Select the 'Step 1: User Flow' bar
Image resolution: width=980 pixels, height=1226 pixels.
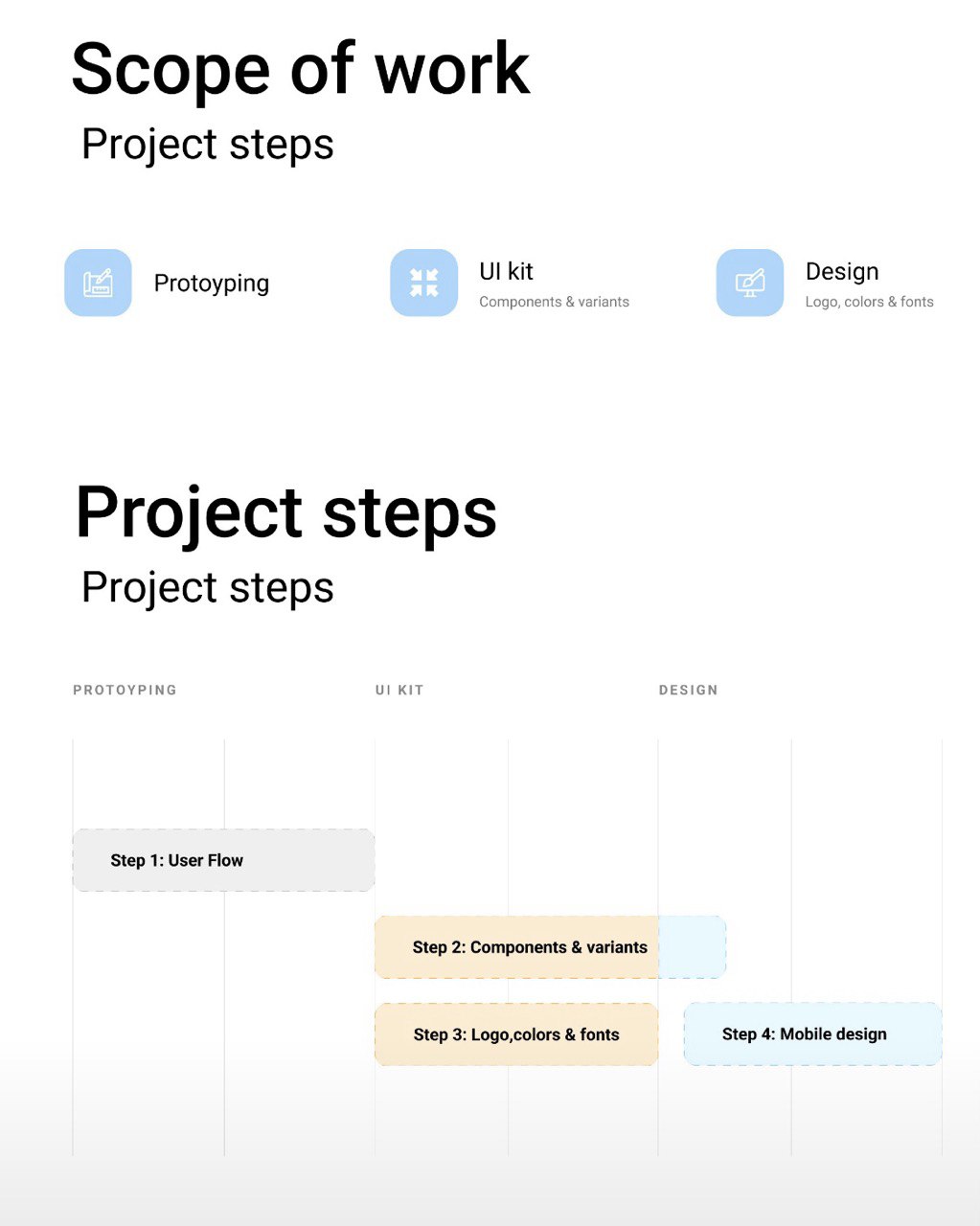pyautogui.click(x=223, y=860)
